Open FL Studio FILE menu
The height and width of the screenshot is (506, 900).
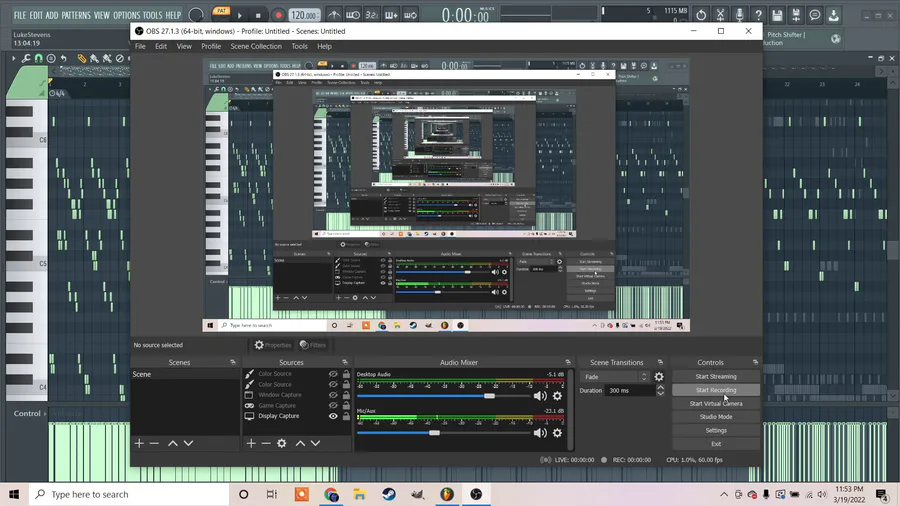(20, 15)
